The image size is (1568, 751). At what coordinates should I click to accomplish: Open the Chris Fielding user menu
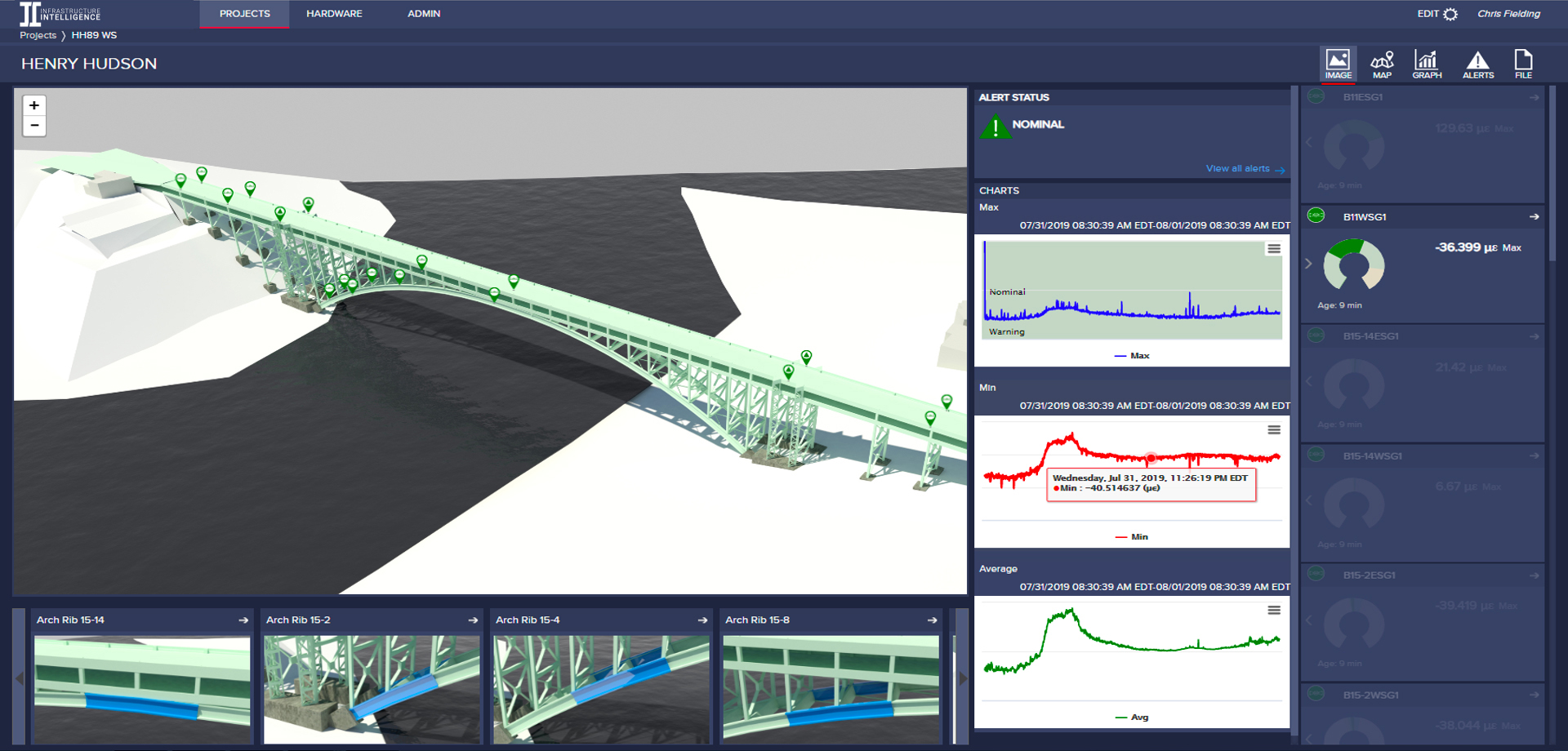coord(1508,14)
